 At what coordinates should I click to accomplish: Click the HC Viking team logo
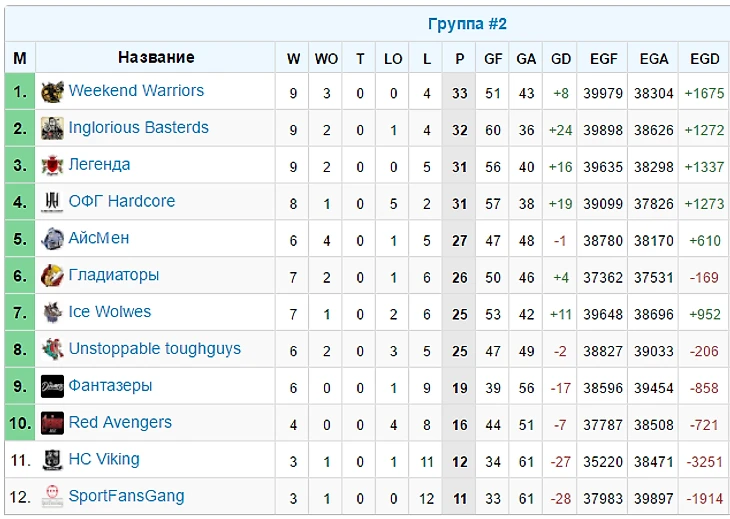pos(52,460)
